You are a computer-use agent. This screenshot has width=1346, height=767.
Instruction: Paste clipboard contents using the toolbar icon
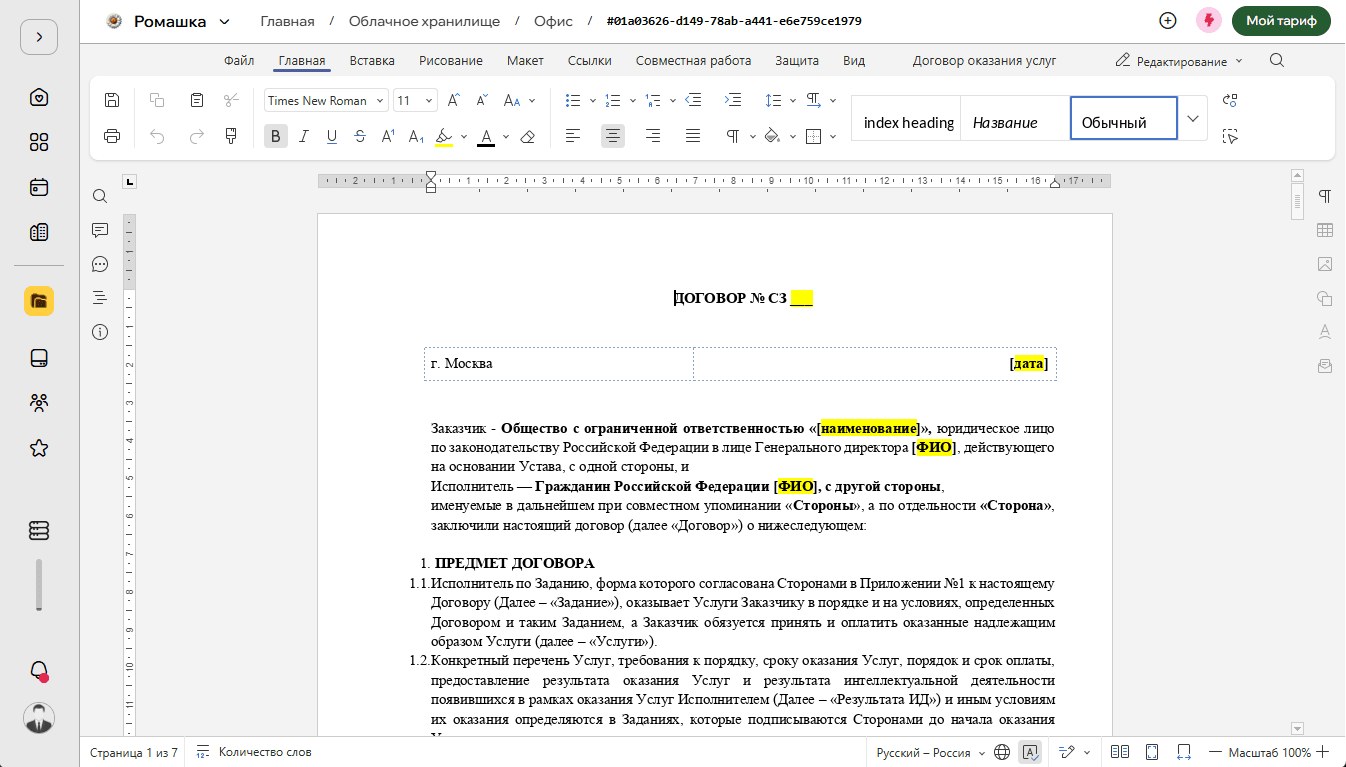pyautogui.click(x=197, y=100)
